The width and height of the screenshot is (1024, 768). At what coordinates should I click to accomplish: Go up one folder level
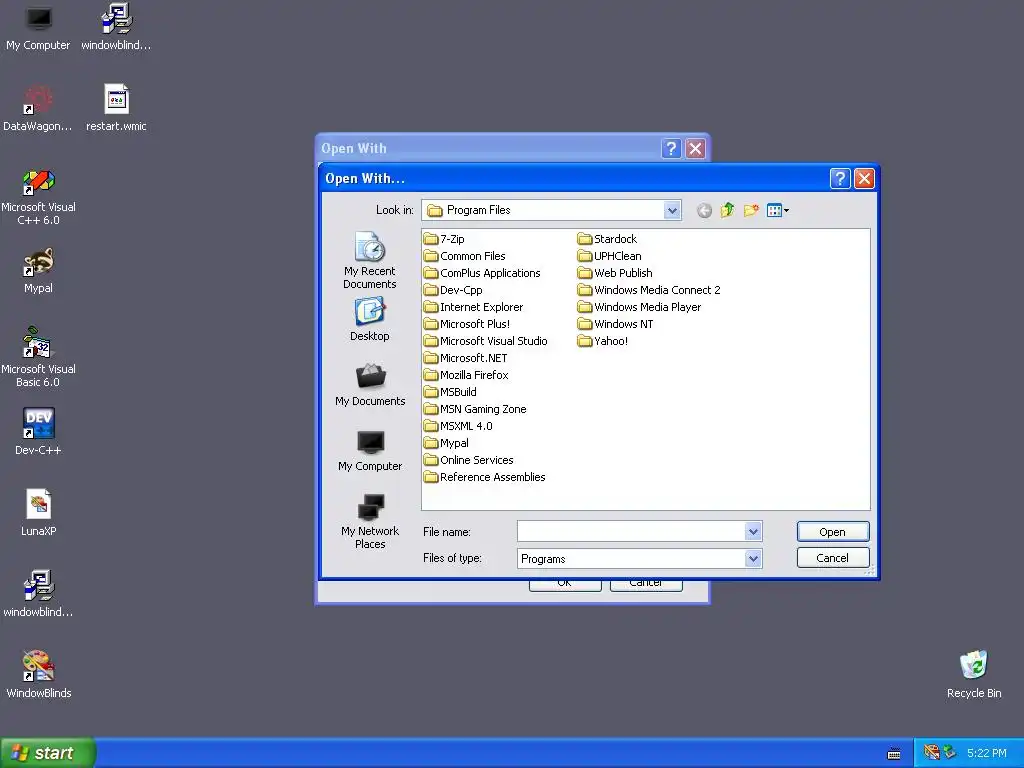coord(728,210)
